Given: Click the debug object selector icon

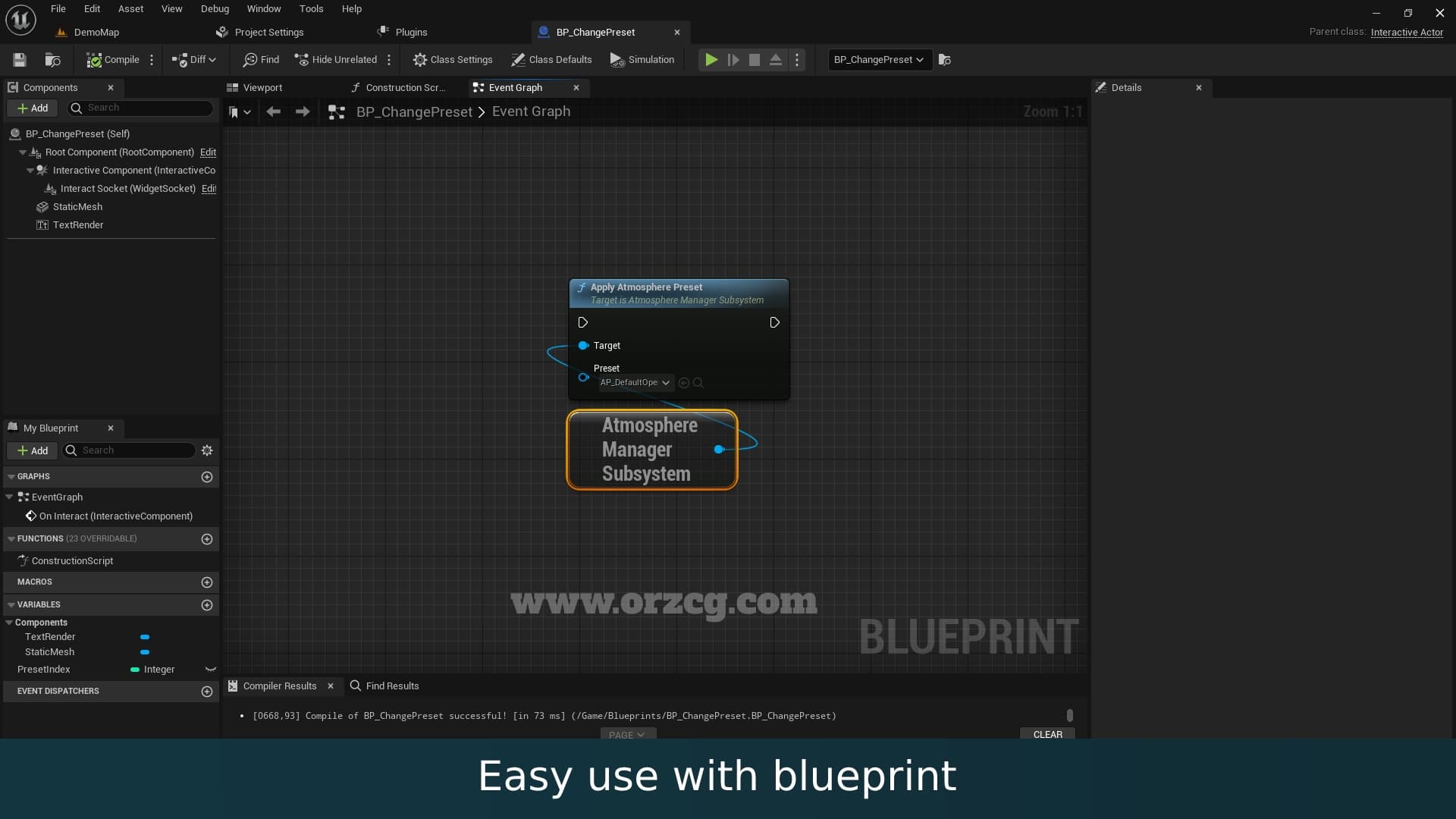Looking at the screenshot, I should click(945, 60).
